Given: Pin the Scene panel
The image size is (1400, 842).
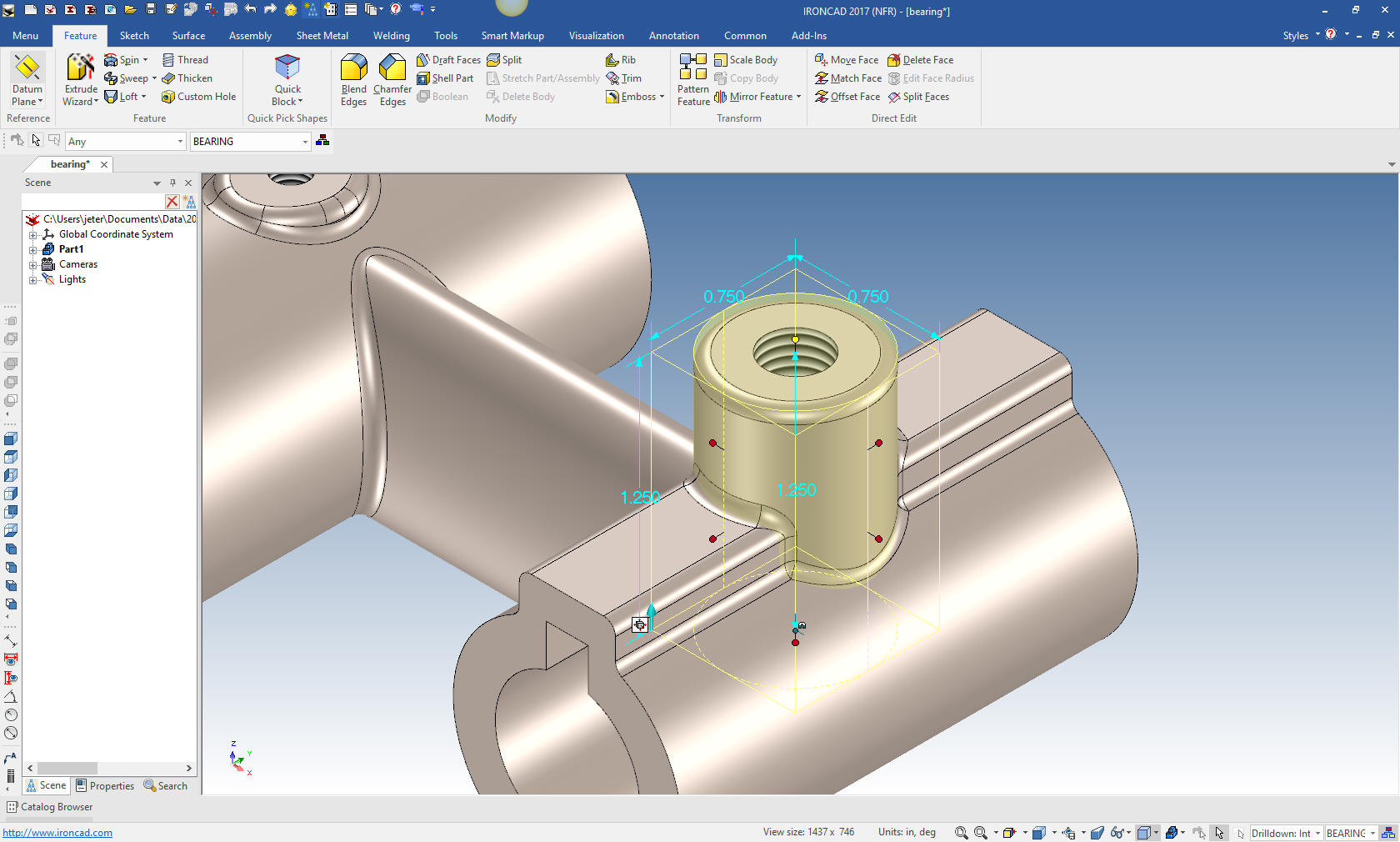Looking at the screenshot, I should [x=172, y=183].
